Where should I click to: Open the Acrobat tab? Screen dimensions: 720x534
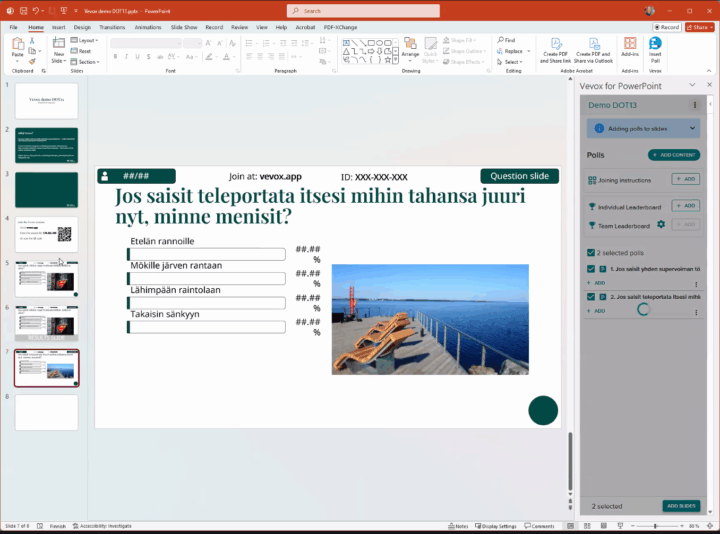[x=305, y=27]
